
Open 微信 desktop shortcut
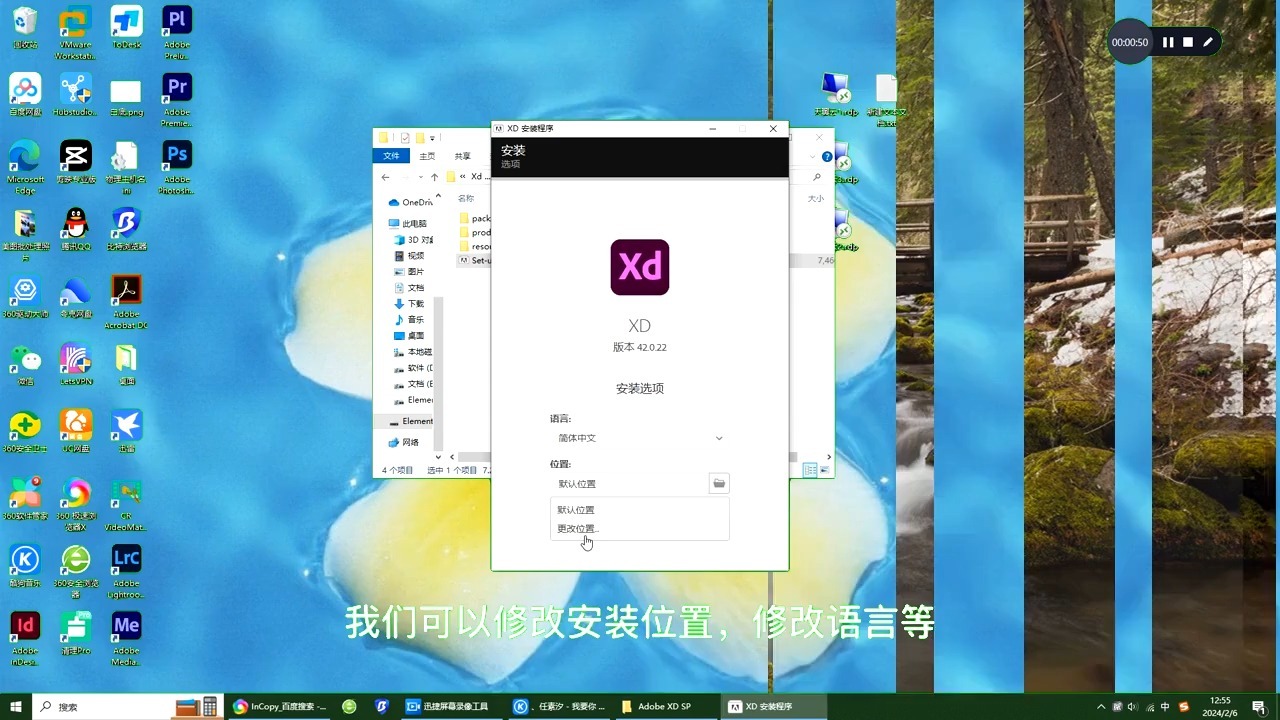pos(25,364)
